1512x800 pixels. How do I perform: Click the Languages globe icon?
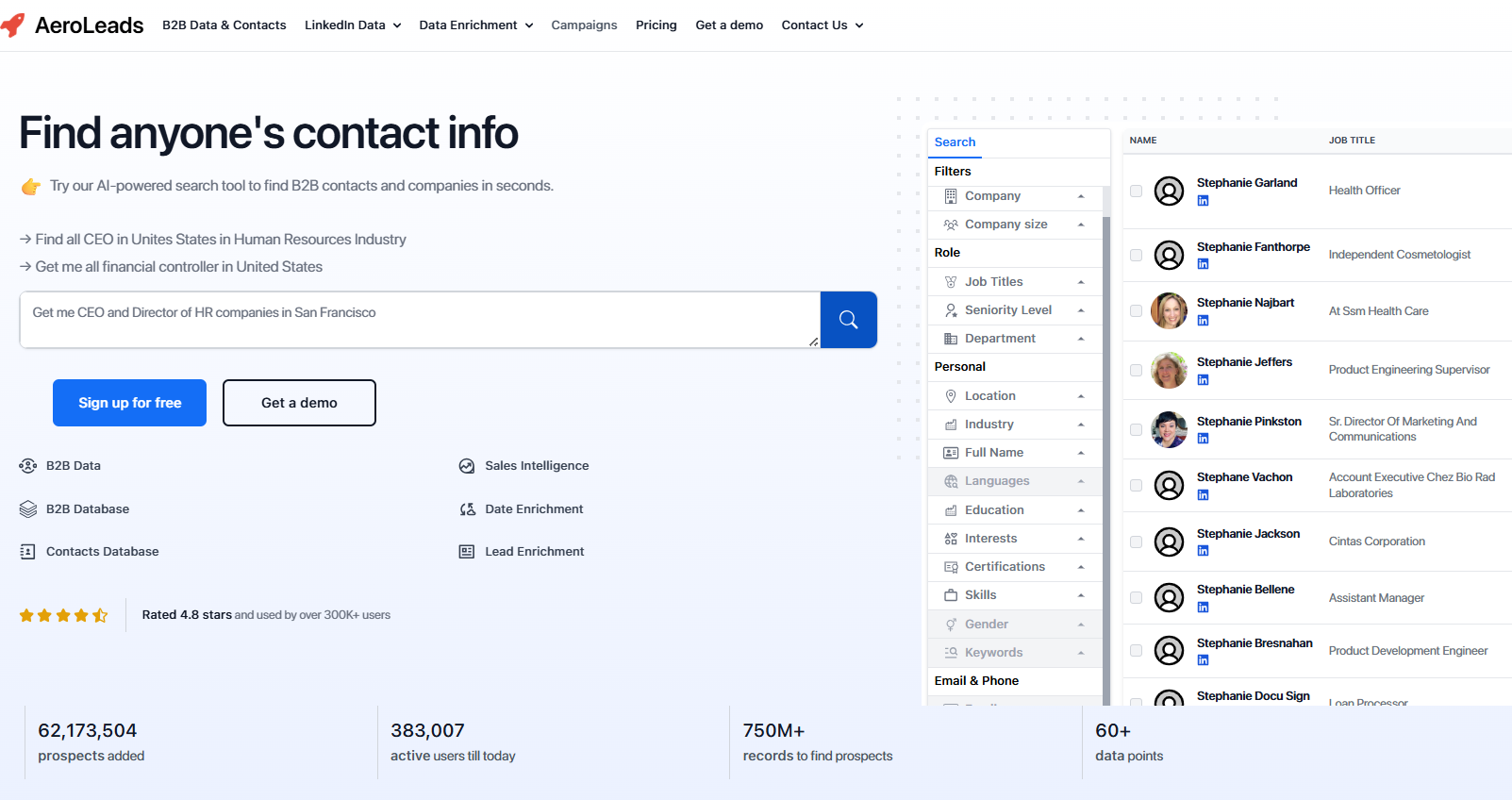coord(951,481)
